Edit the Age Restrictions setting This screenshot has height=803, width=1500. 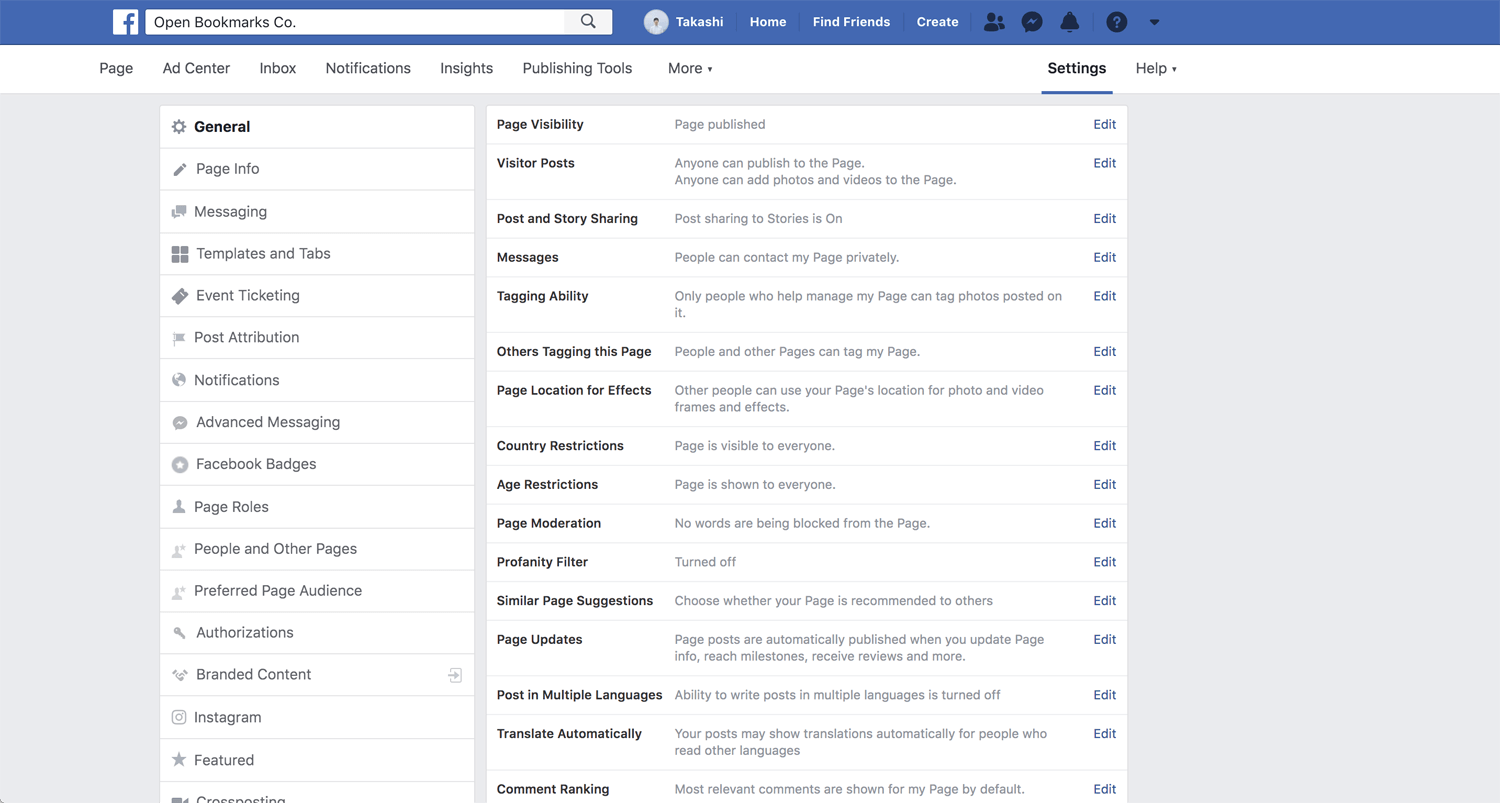click(x=1104, y=485)
